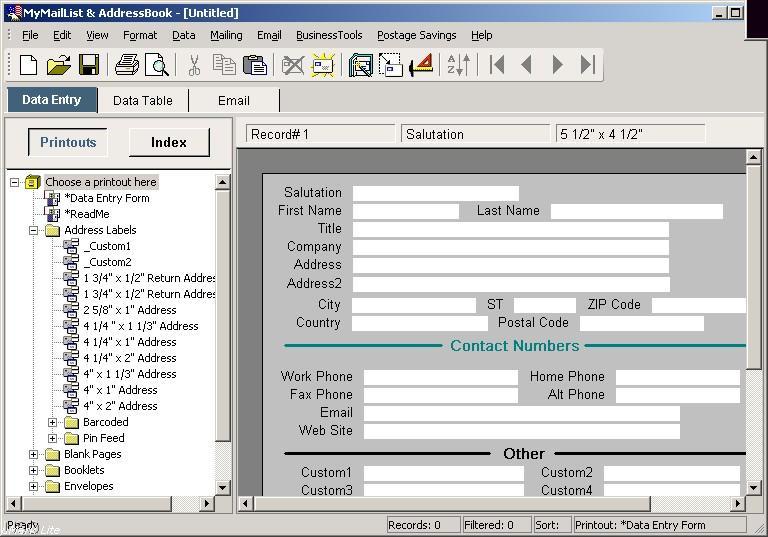Print using the printer toolbar icon
The image size is (768, 537).
(127, 65)
